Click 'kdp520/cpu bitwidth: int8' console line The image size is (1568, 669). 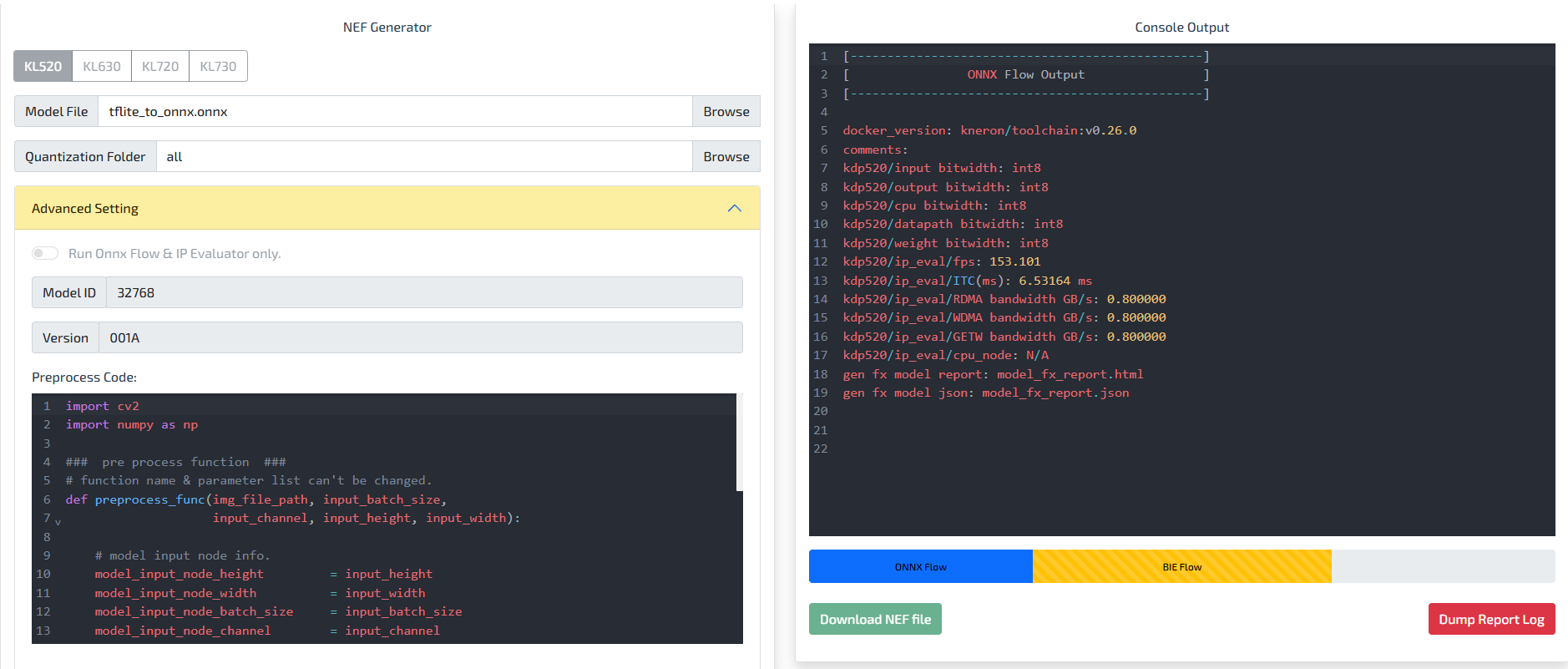pos(934,205)
